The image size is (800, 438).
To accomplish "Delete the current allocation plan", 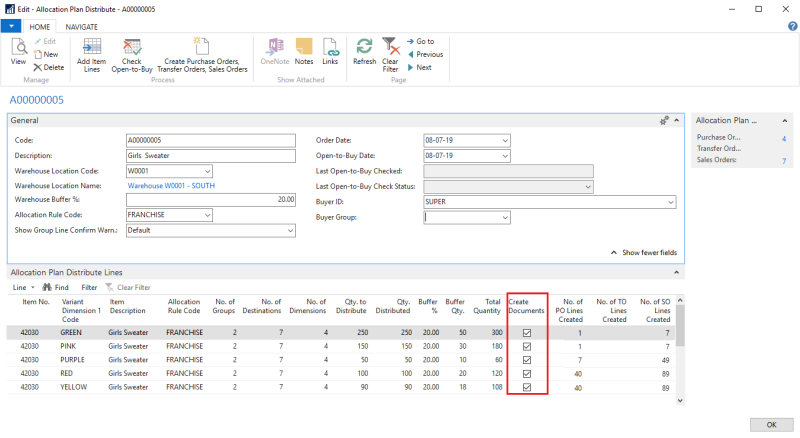I will tap(49, 67).
